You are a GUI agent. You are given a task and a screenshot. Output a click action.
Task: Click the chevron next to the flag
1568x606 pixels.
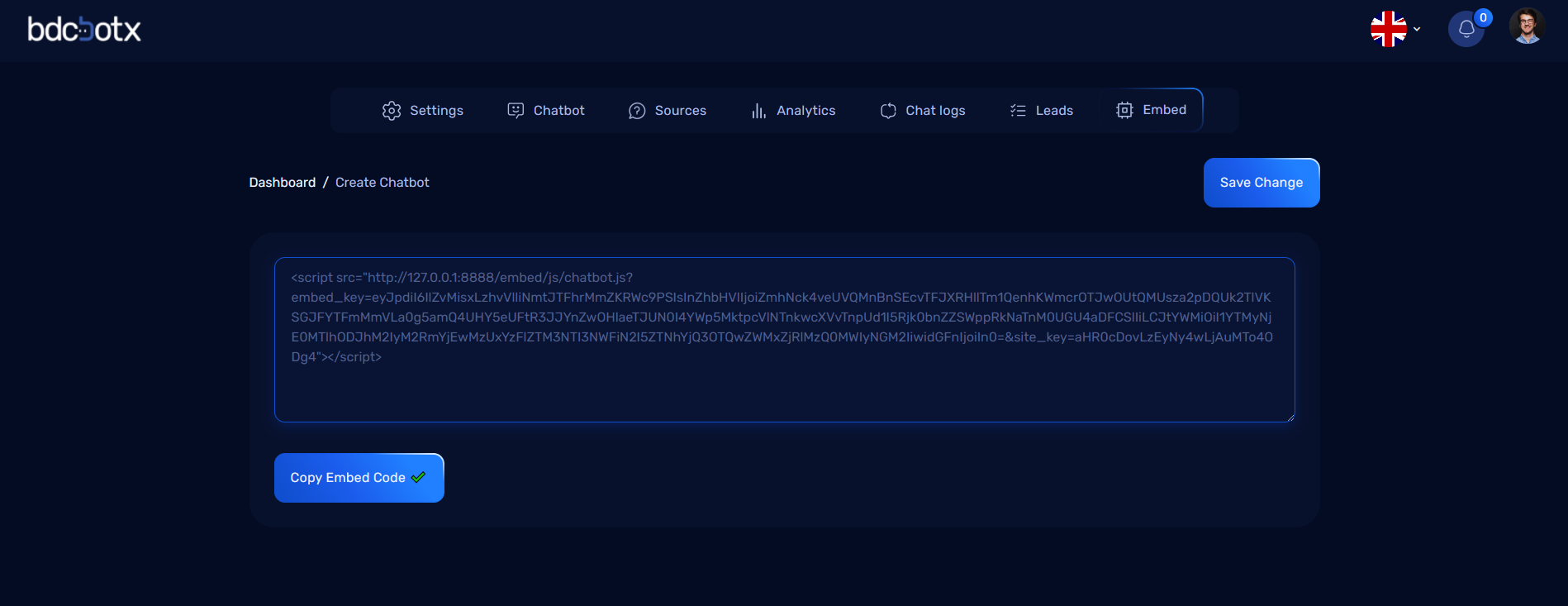1417,29
